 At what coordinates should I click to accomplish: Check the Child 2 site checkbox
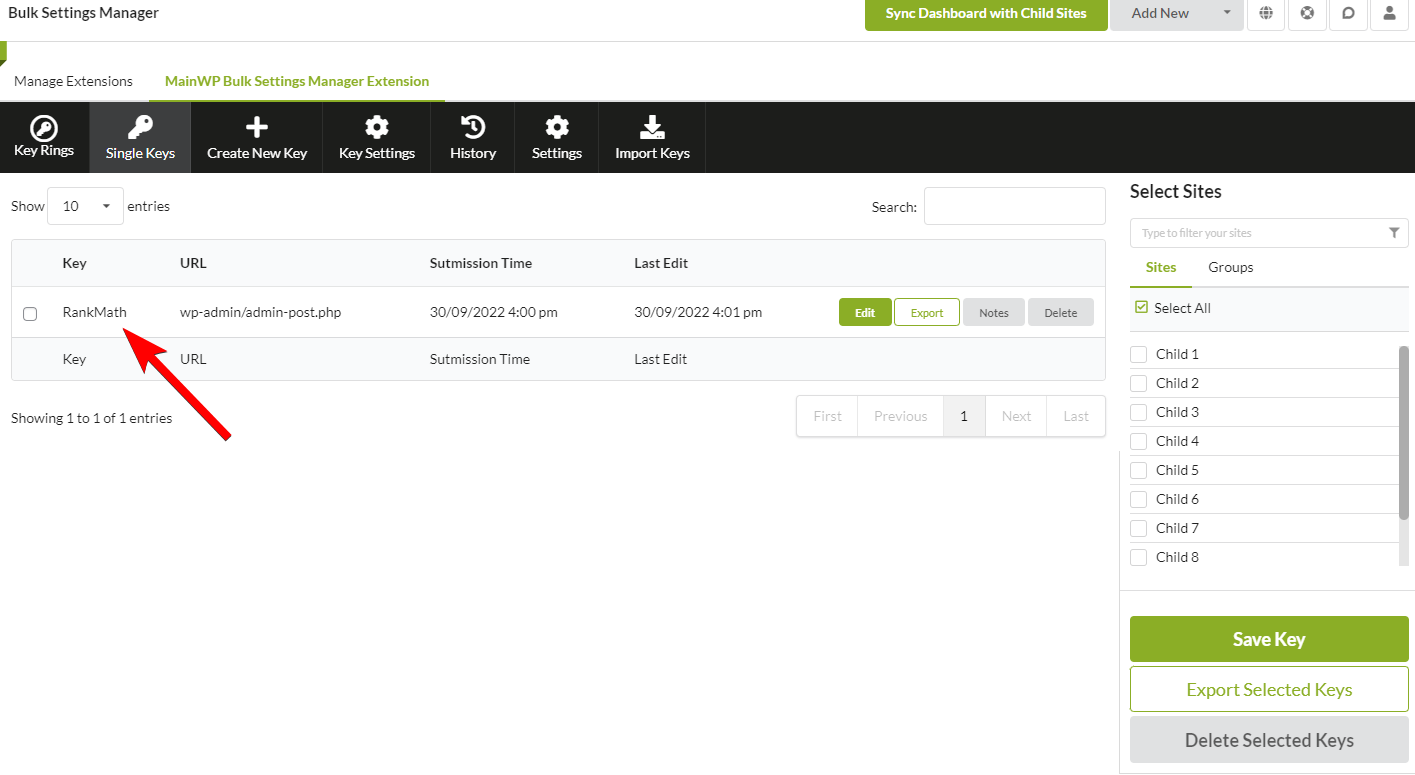[1138, 384]
